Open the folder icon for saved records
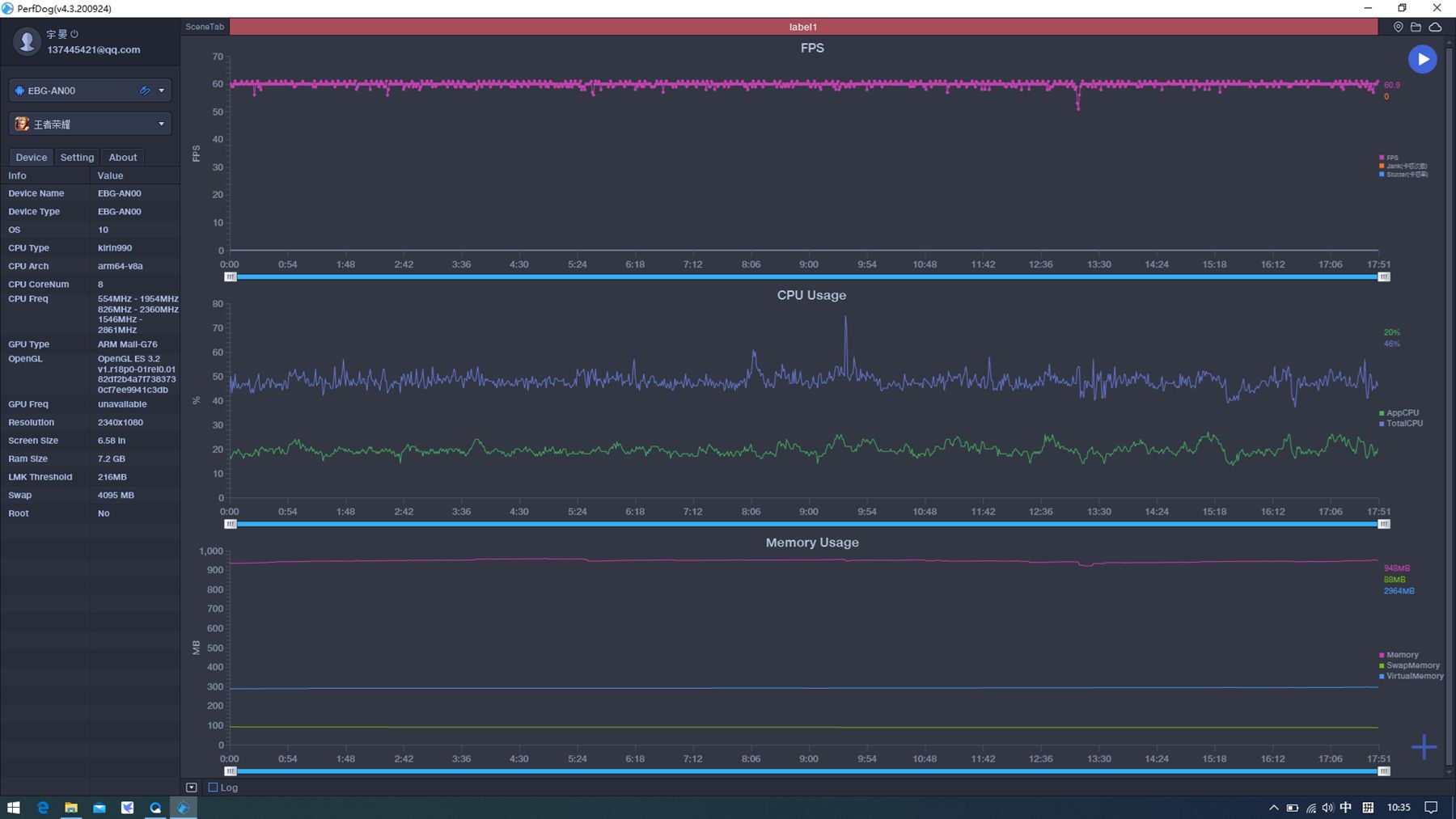Image resolution: width=1456 pixels, height=819 pixels. (x=1416, y=27)
